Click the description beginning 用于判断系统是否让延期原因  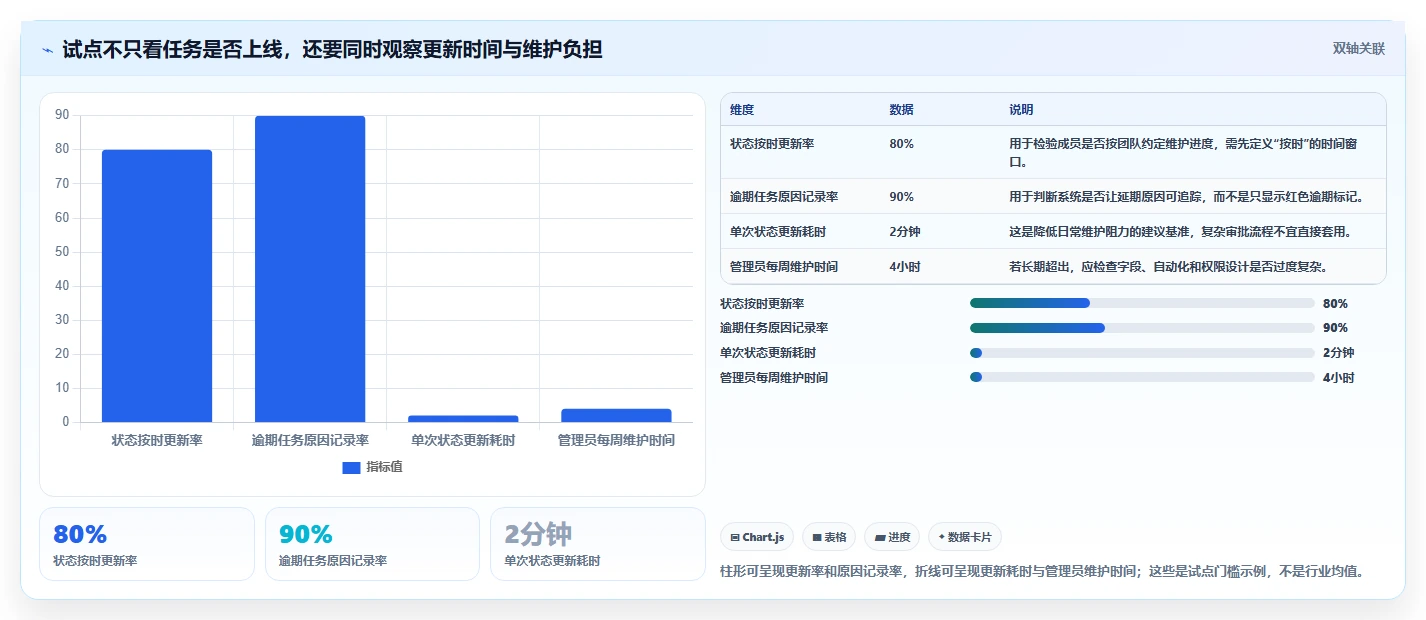coord(1187,197)
